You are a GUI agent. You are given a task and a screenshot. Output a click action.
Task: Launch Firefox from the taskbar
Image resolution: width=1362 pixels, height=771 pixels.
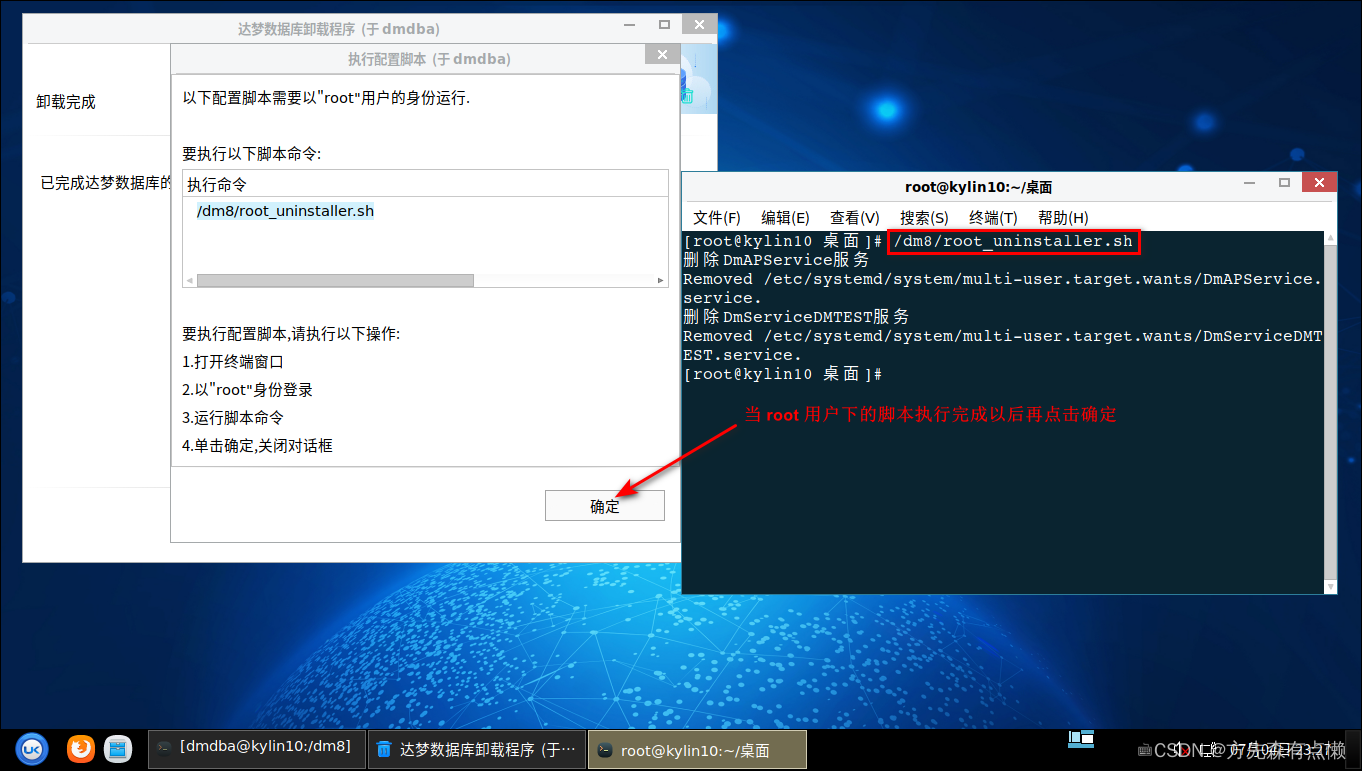pyautogui.click(x=81, y=748)
